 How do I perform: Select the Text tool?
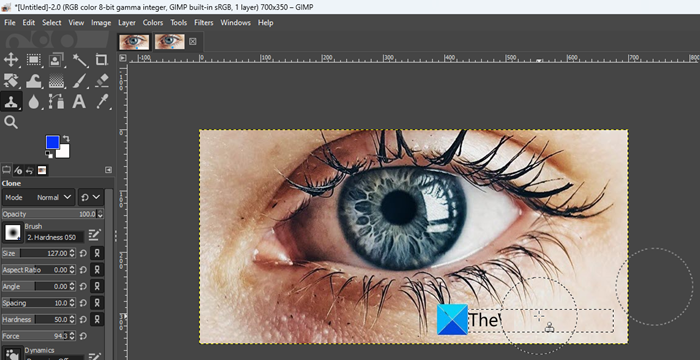(x=79, y=102)
